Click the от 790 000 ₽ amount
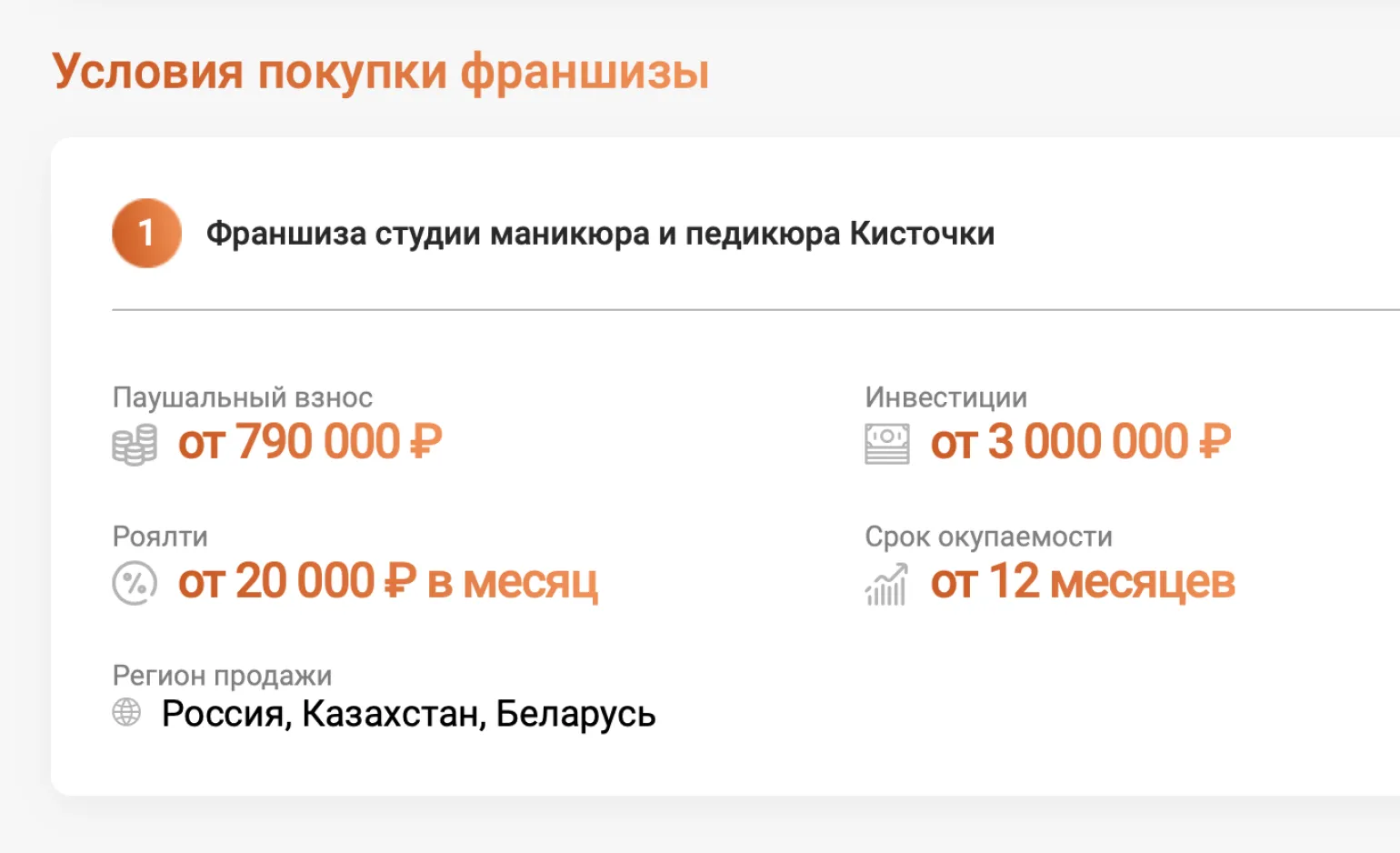This screenshot has height=853, width=1400. click(x=310, y=443)
